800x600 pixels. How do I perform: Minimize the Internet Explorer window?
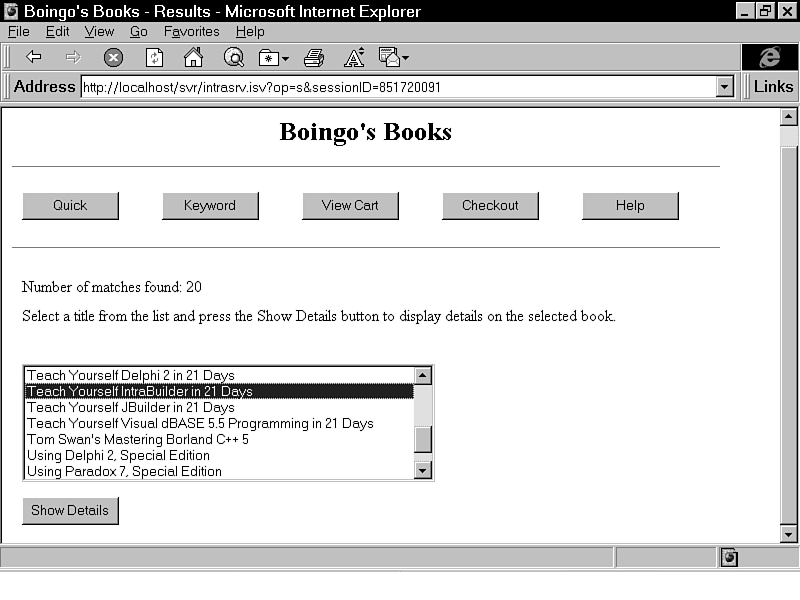tap(744, 11)
